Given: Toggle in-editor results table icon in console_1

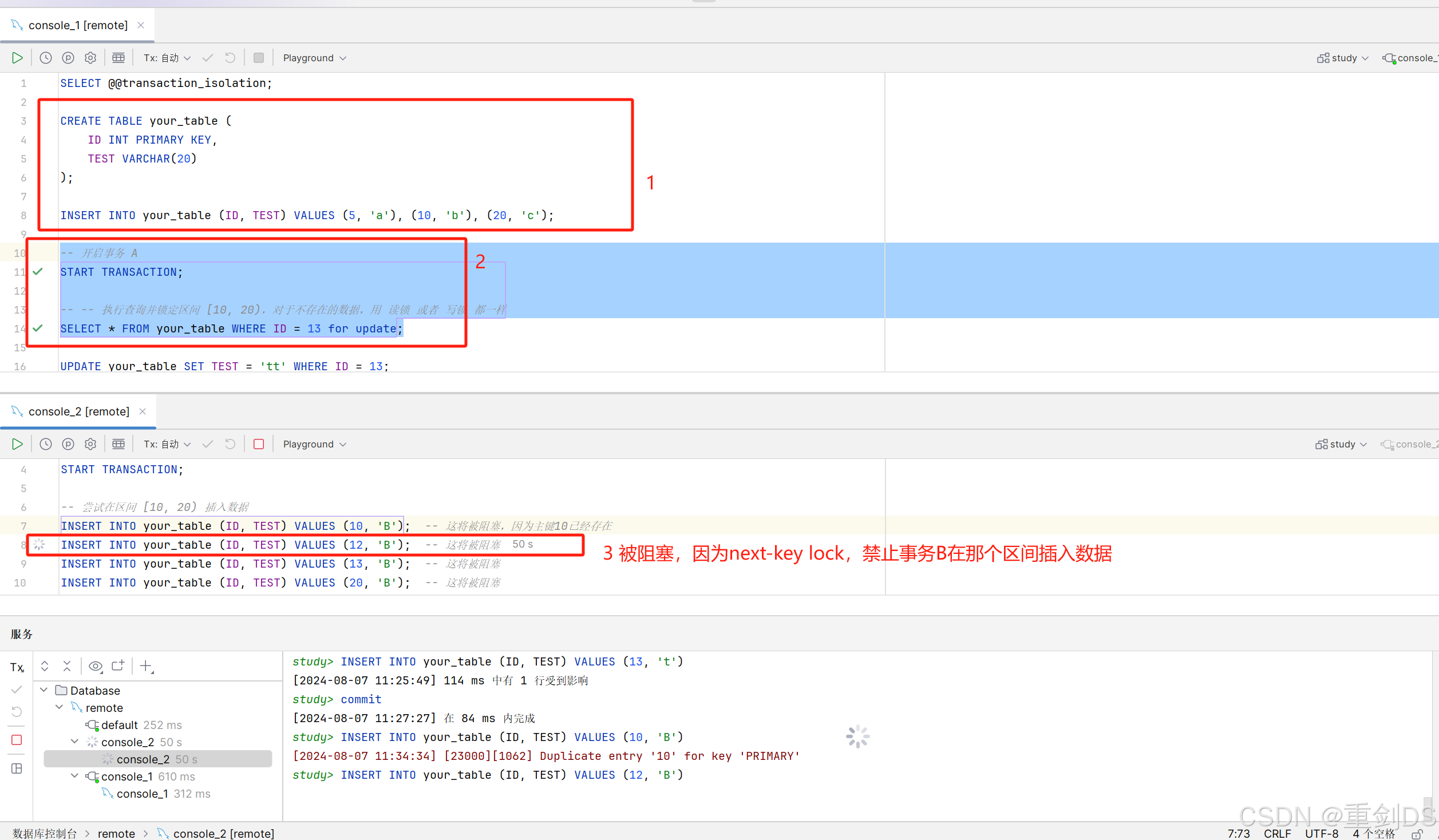Looking at the screenshot, I should pos(118,58).
